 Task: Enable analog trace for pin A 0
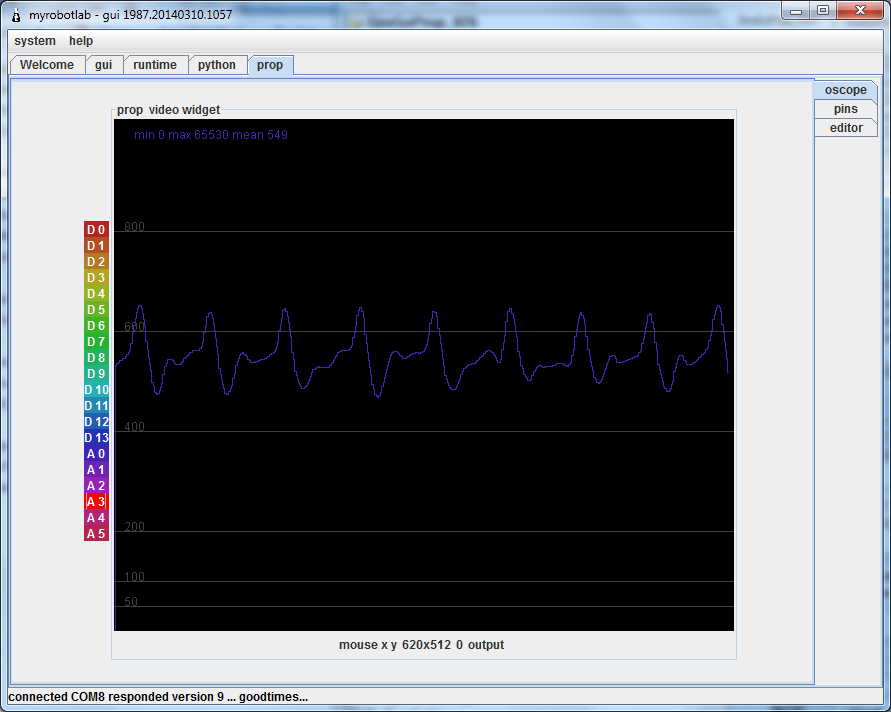(96, 453)
